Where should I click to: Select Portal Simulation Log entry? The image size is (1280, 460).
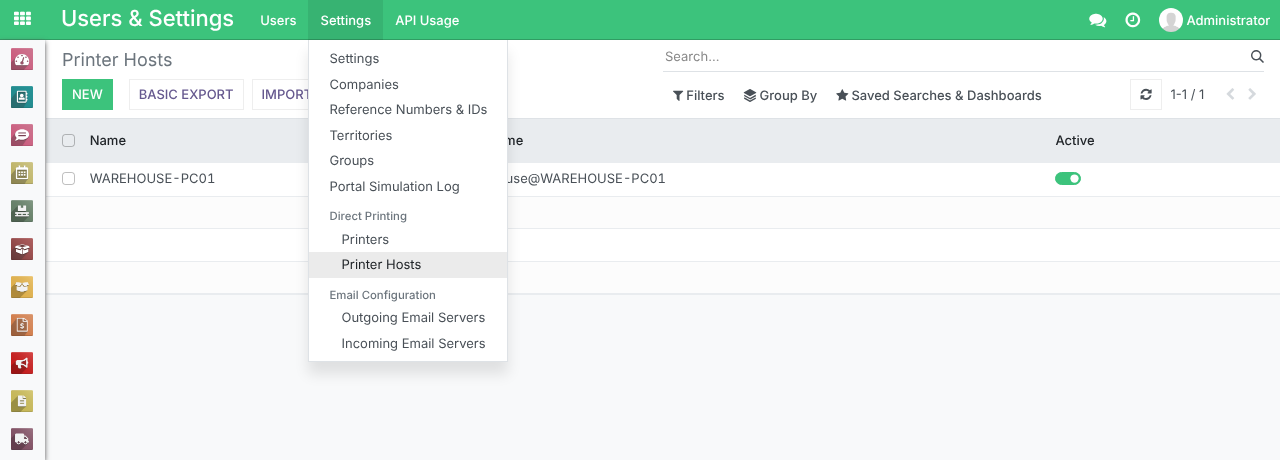(408, 186)
